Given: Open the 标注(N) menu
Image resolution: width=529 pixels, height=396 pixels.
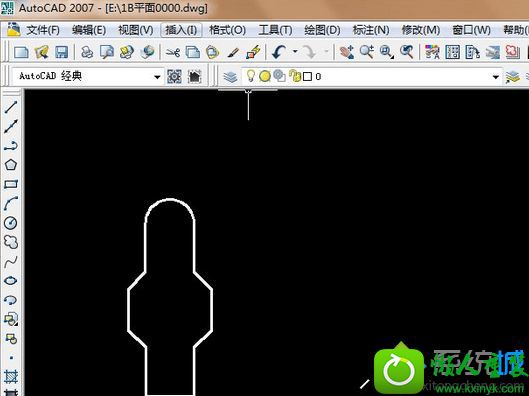Looking at the screenshot, I should (371, 30).
